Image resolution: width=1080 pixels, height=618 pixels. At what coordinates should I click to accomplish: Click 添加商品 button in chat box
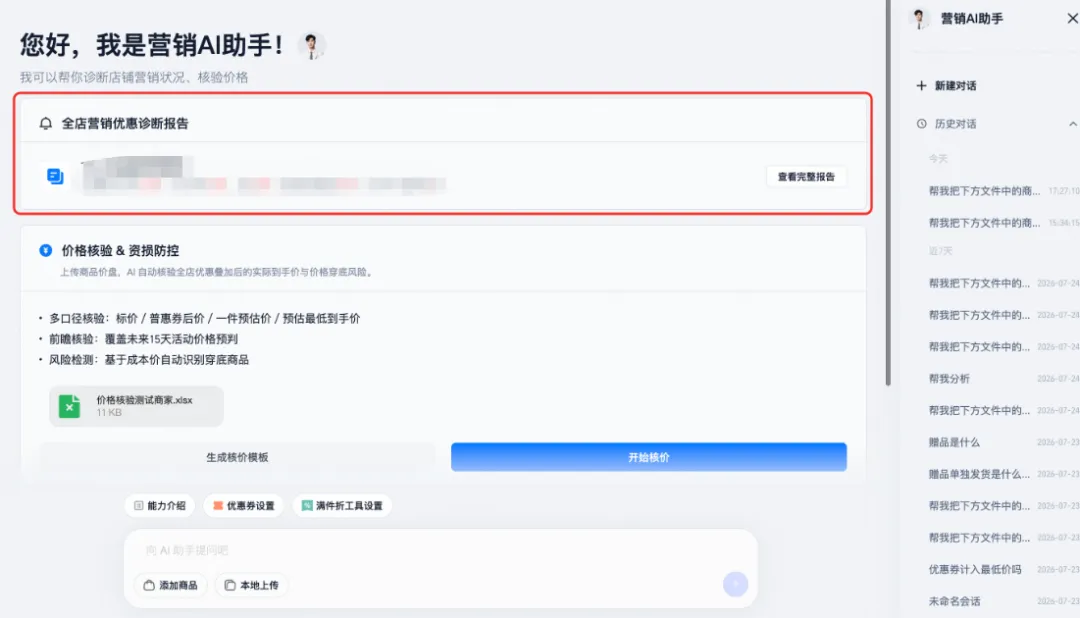(171, 585)
